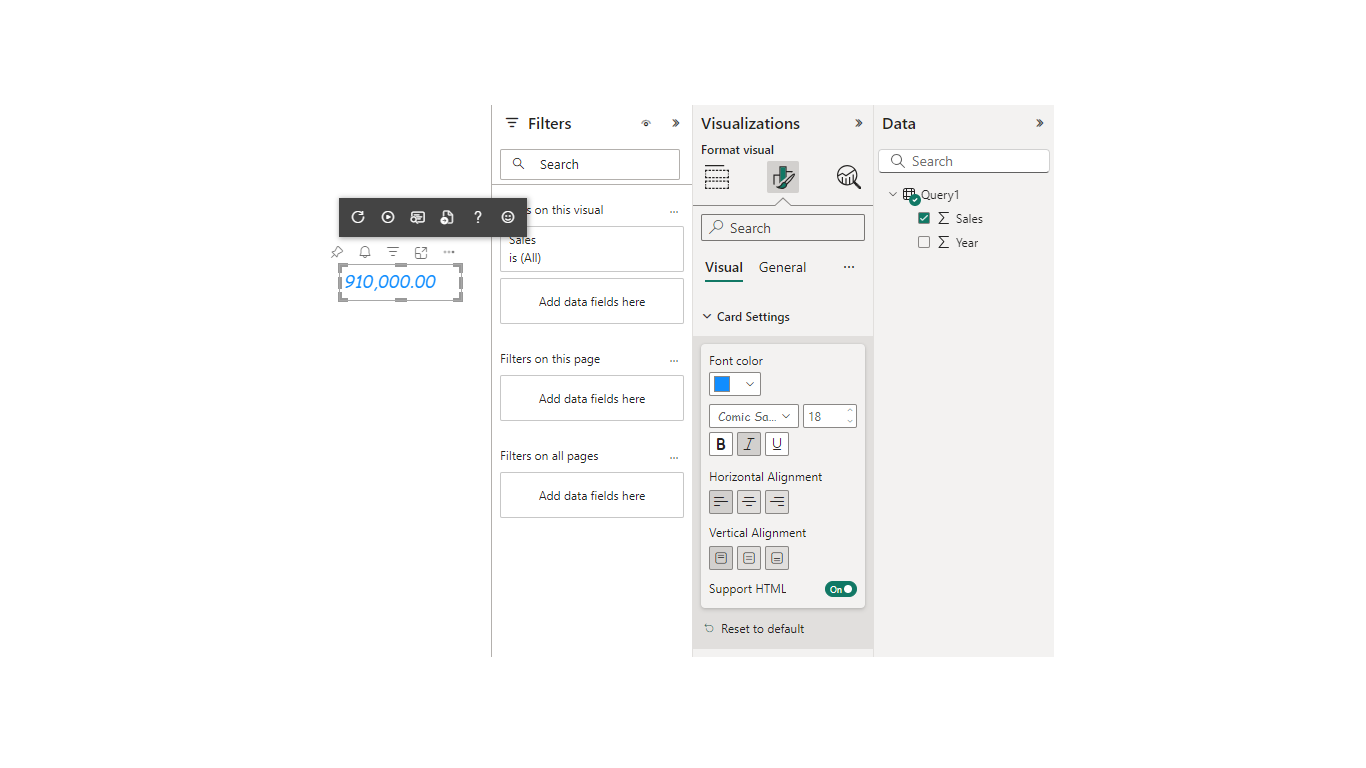
Task: Click the Query1 table name
Action: click(x=940, y=195)
